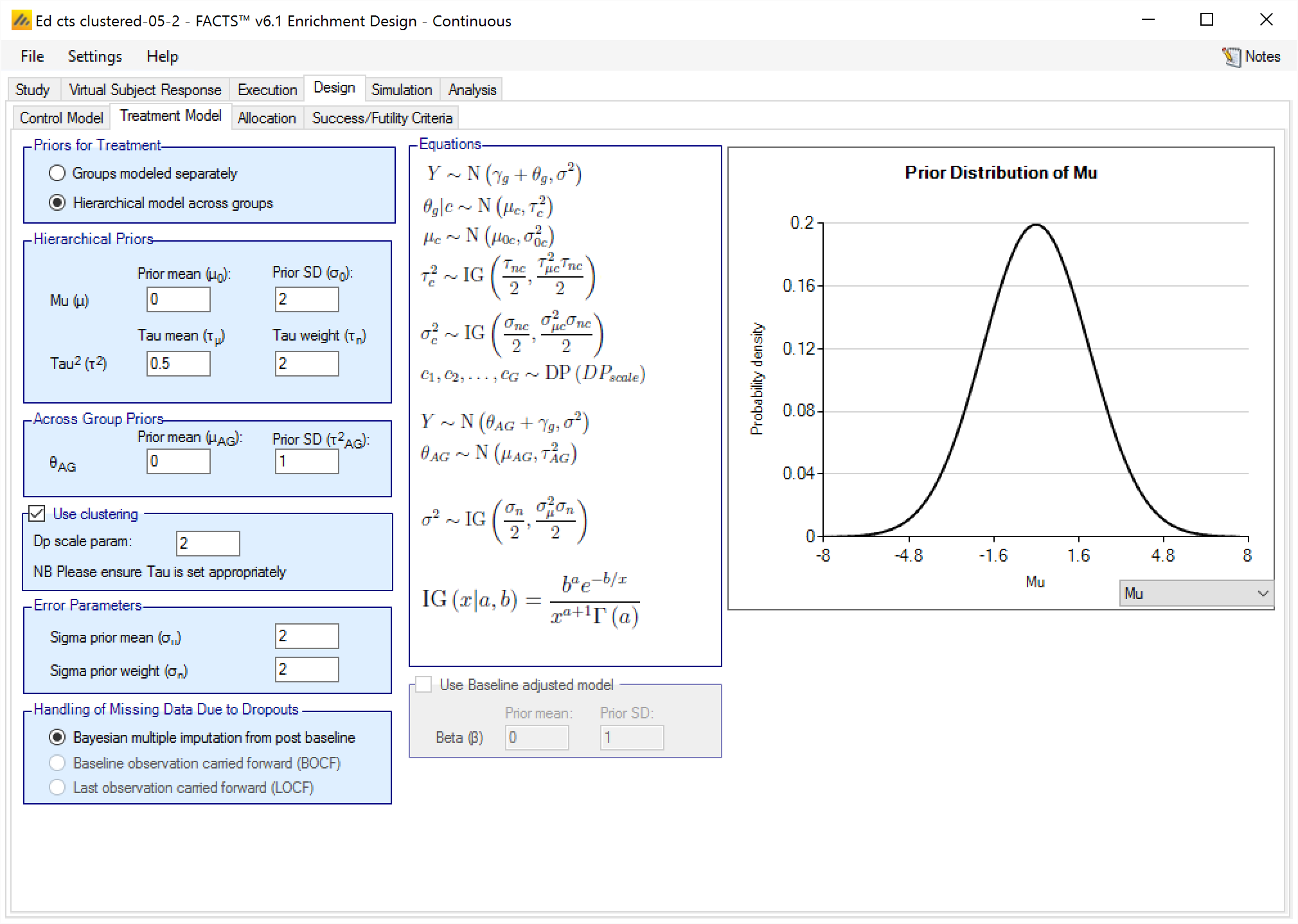The width and height of the screenshot is (1298, 924).
Task: Open the Success/Futility Criteria tab
Action: [x=382, y=118]
